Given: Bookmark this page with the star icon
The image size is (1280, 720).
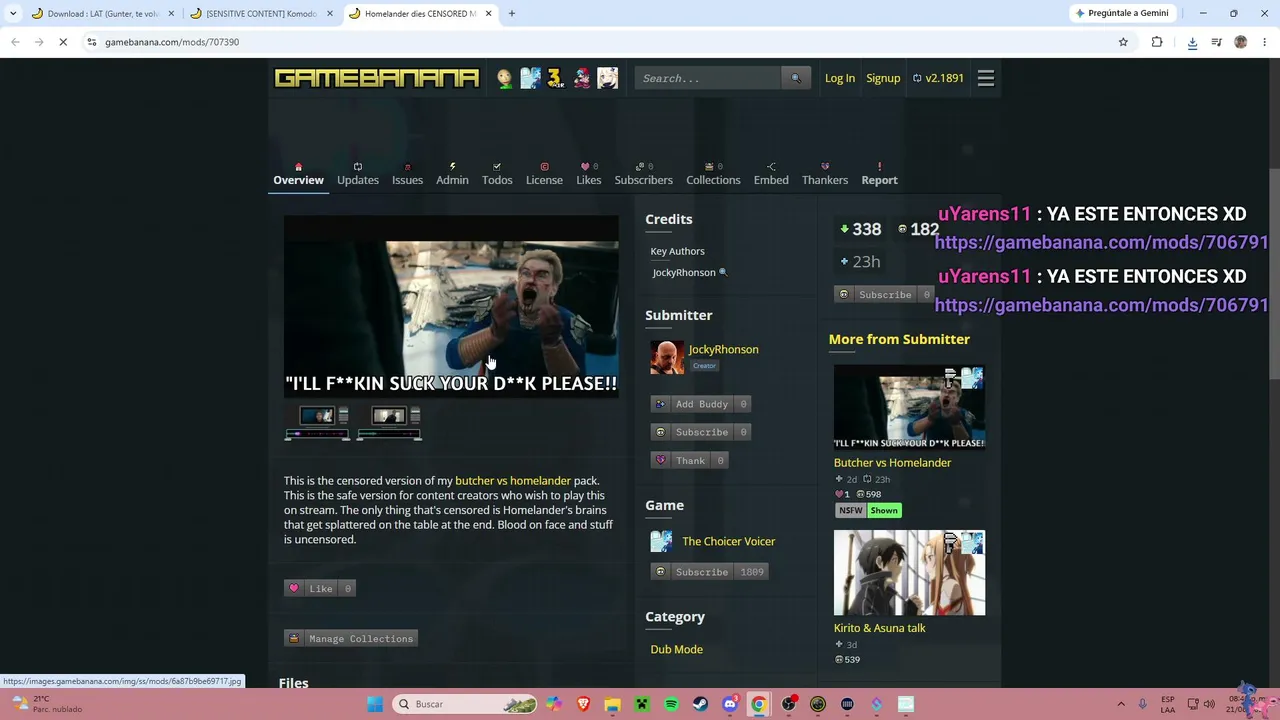Looking at the screenshot, I should click(1123, 42).
